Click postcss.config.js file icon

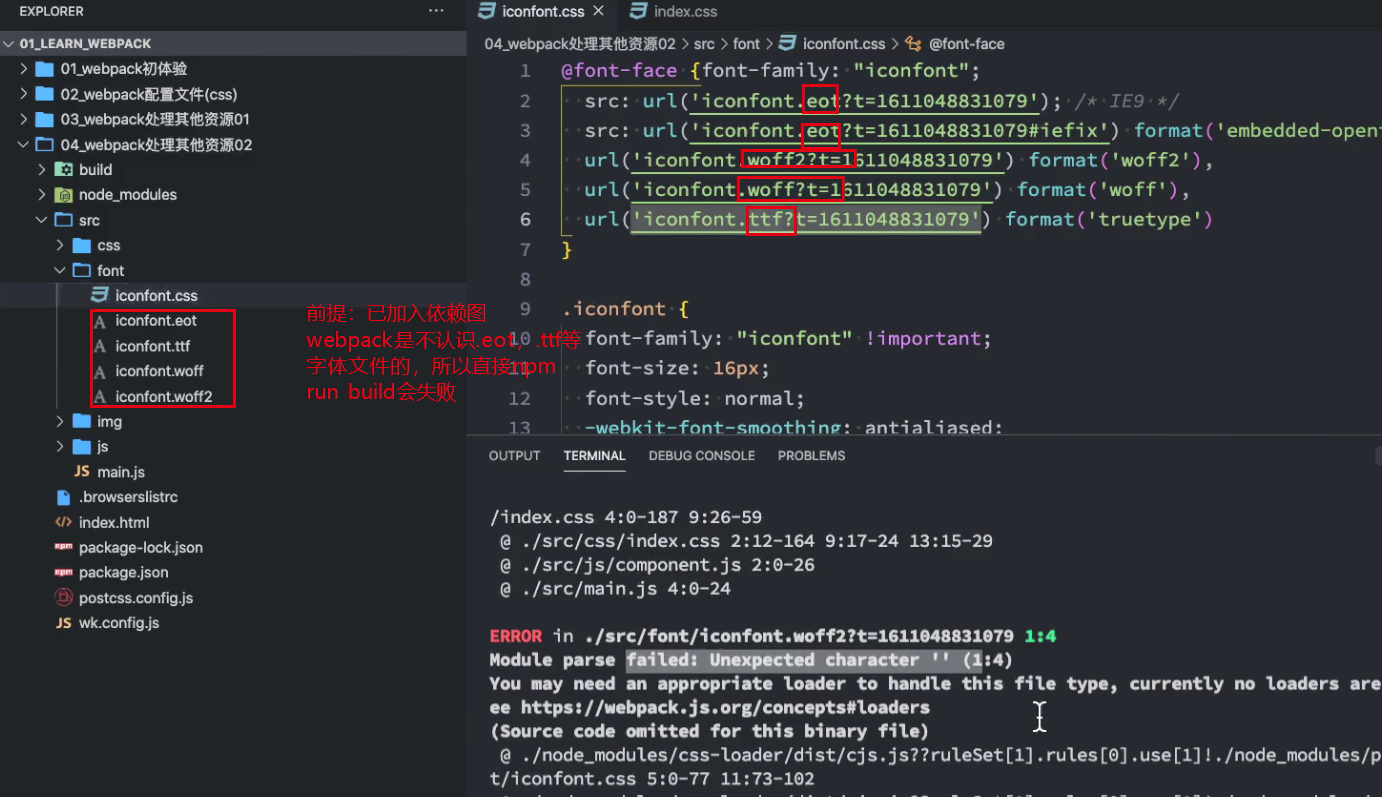[63, 598]
